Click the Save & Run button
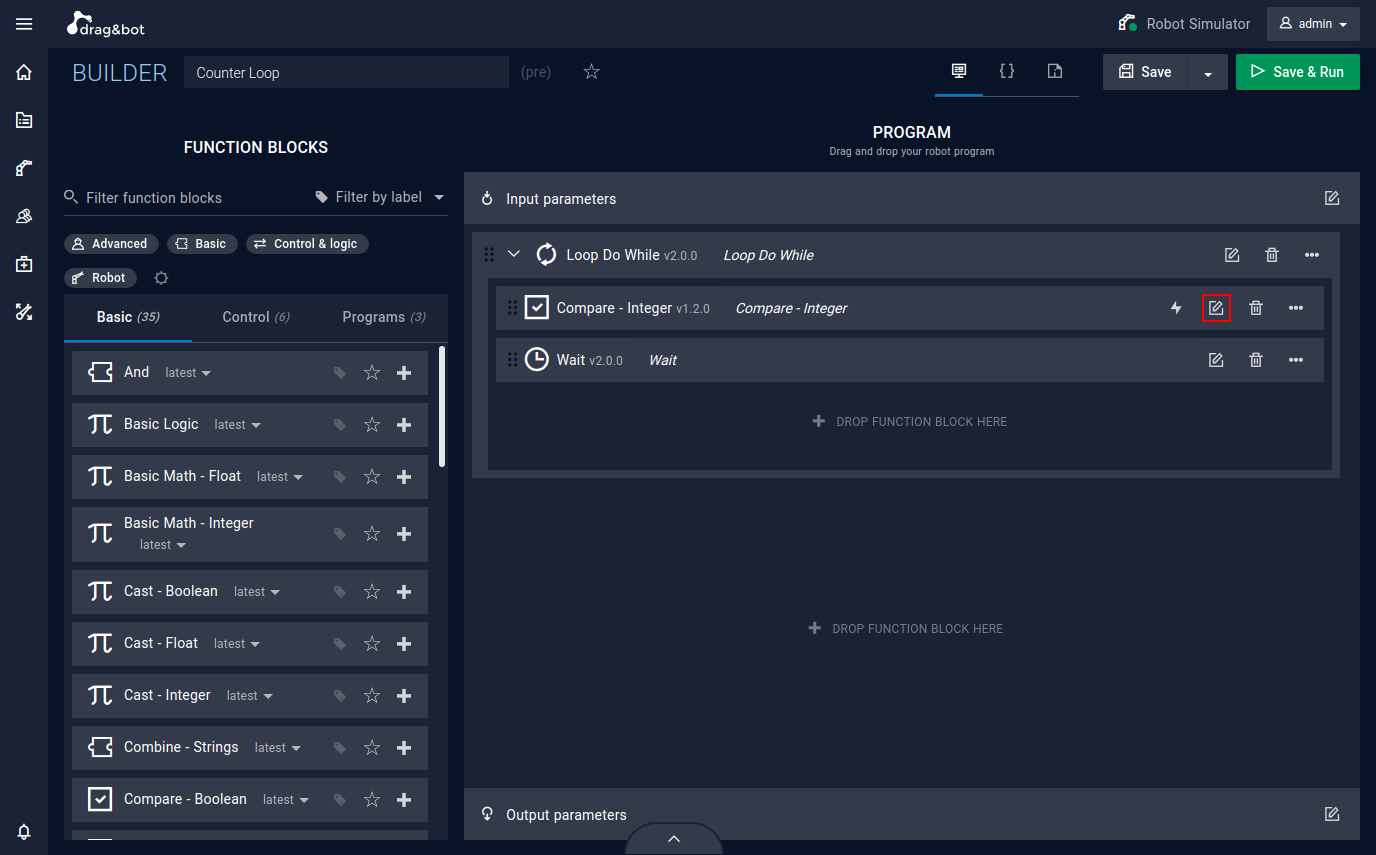This screenshot has height=855, width=1376. coord(1298,72)
